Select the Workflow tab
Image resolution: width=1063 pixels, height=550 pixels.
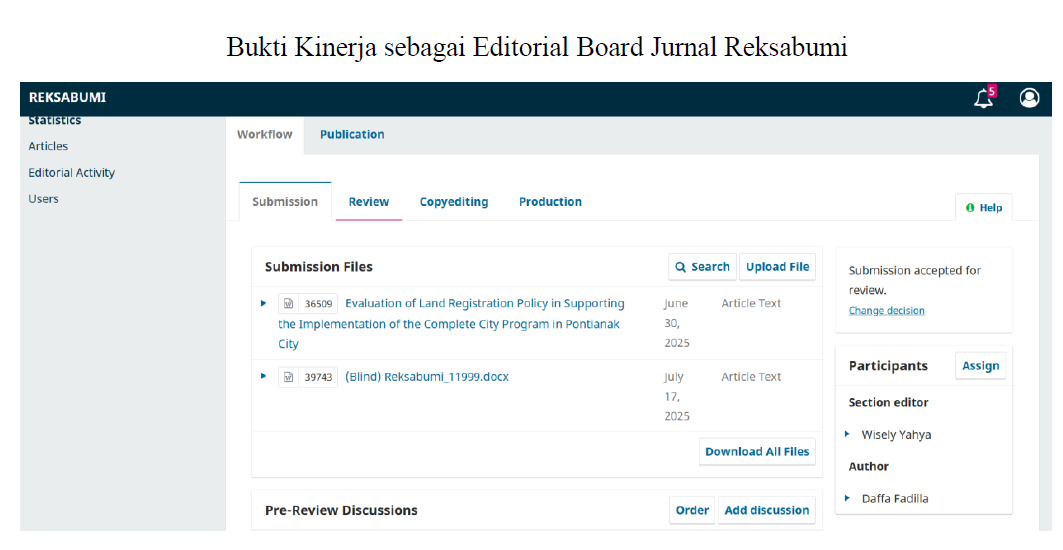265,134
